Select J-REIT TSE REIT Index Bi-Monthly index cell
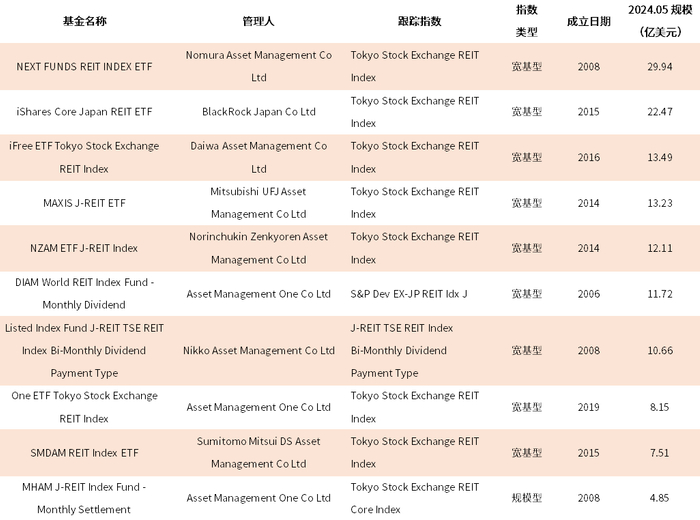Image resolution: width=700 pixels, height=520 pixels. click(x=402, y=350)
